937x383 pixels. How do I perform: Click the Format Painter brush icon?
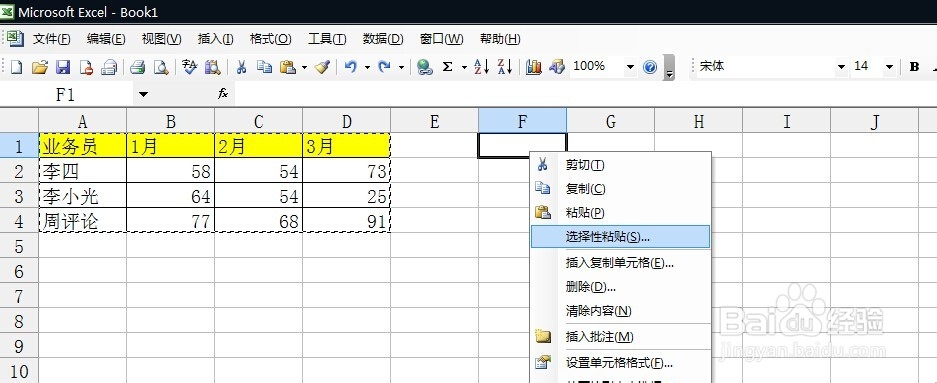[x=323, y=68]
